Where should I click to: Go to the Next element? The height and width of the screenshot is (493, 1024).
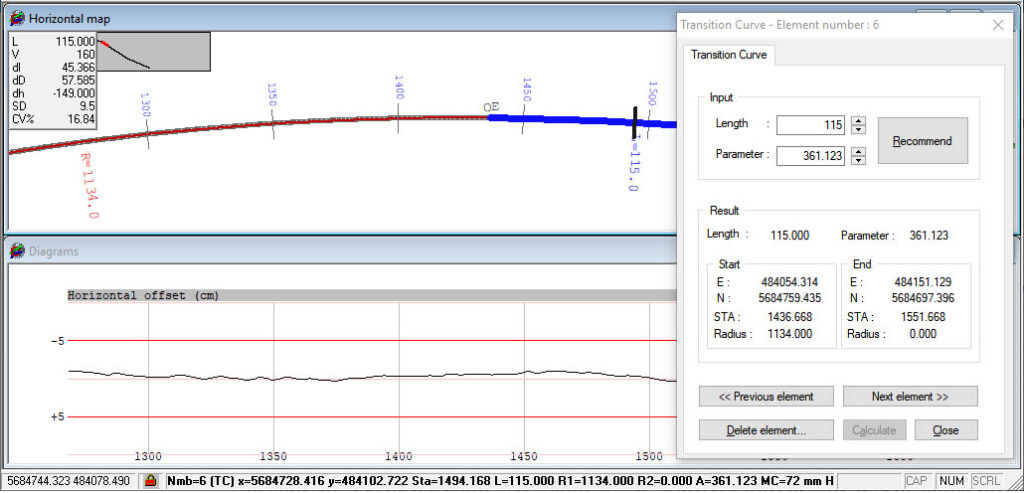[910, 396]
